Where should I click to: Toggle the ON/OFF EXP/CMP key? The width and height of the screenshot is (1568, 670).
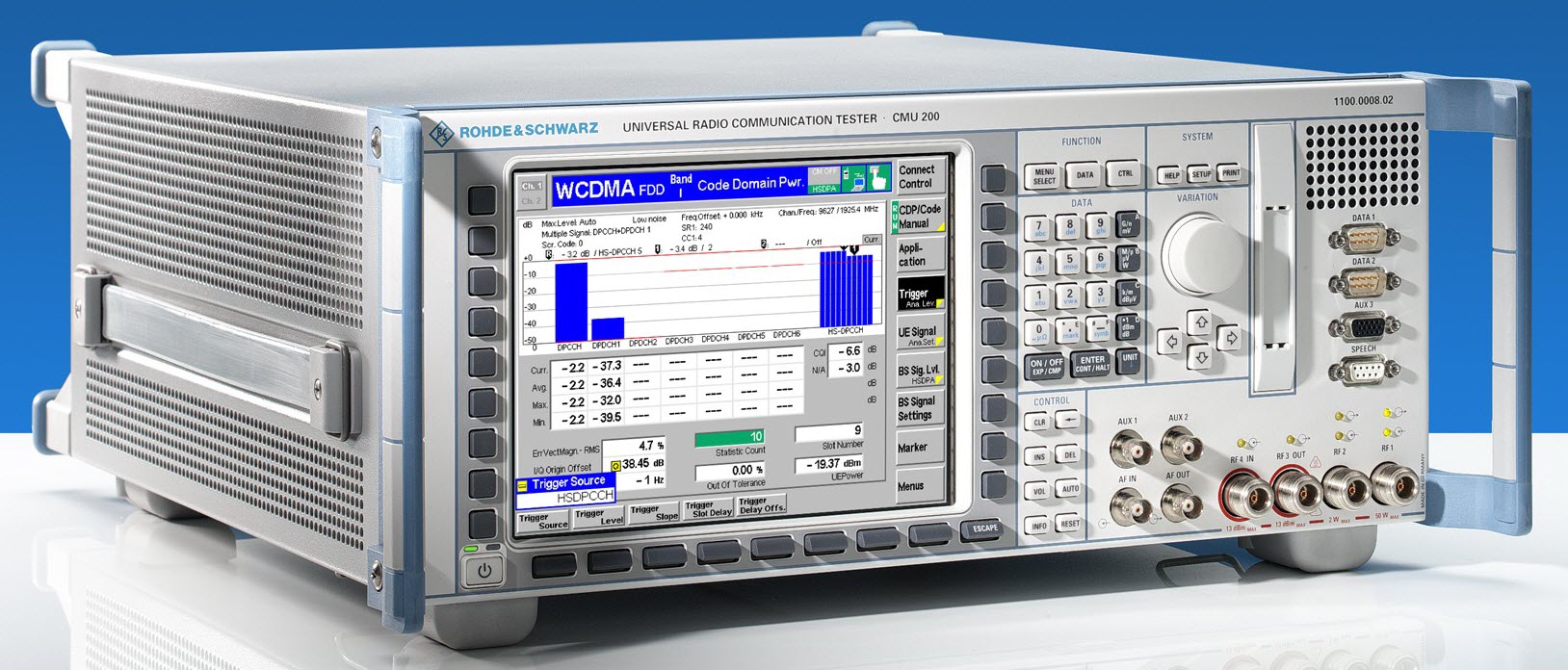pos(1046,366)
